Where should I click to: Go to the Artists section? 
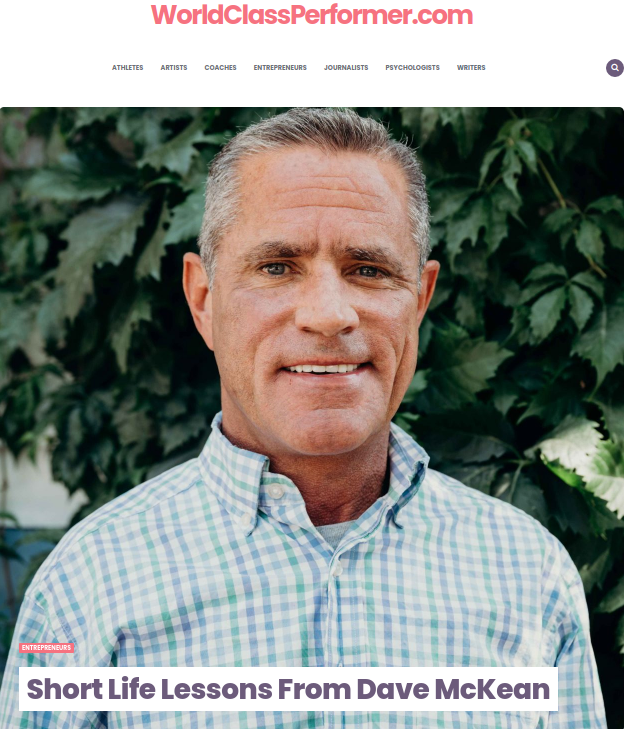tap(174, 67)
